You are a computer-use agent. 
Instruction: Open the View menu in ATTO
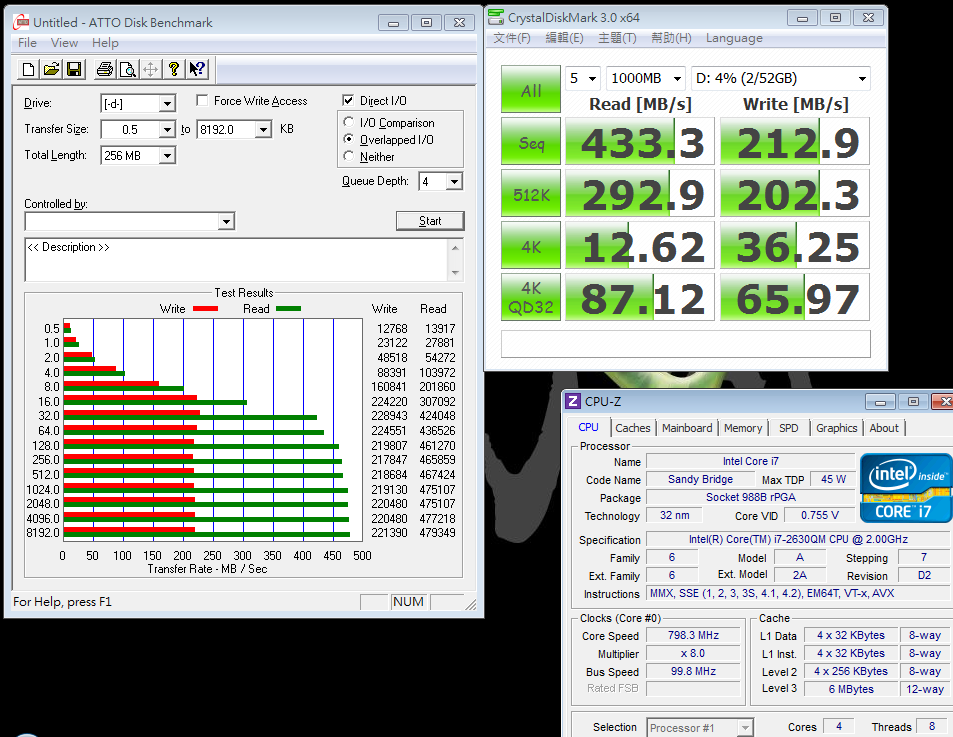point(64,43)
